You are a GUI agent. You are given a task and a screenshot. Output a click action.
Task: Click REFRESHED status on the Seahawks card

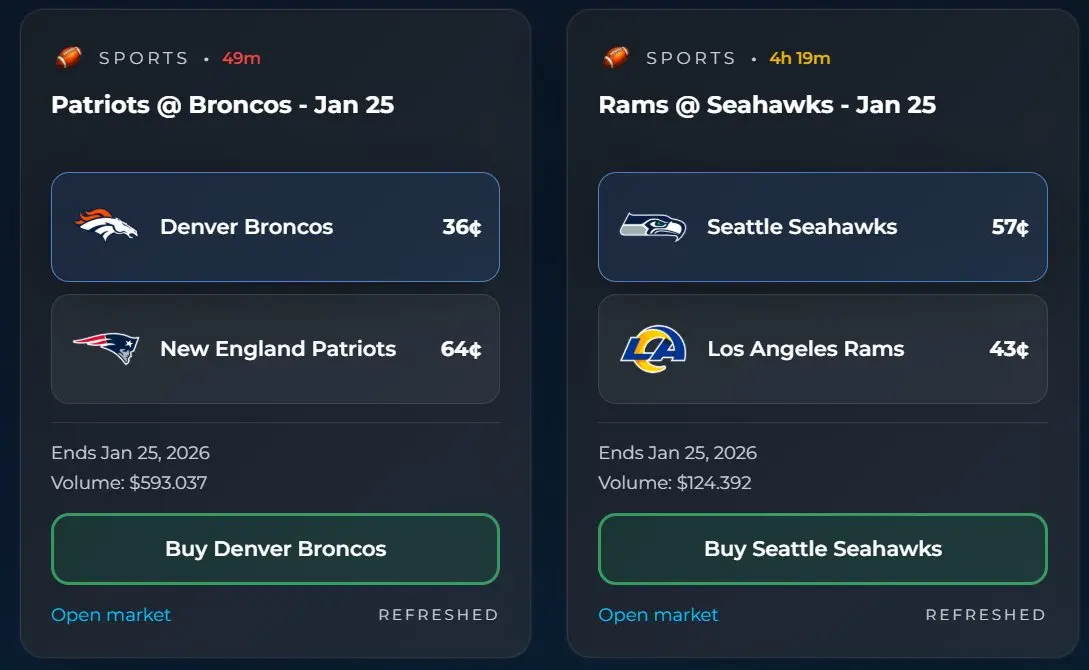pyautogui.click(x=985, y=615)
